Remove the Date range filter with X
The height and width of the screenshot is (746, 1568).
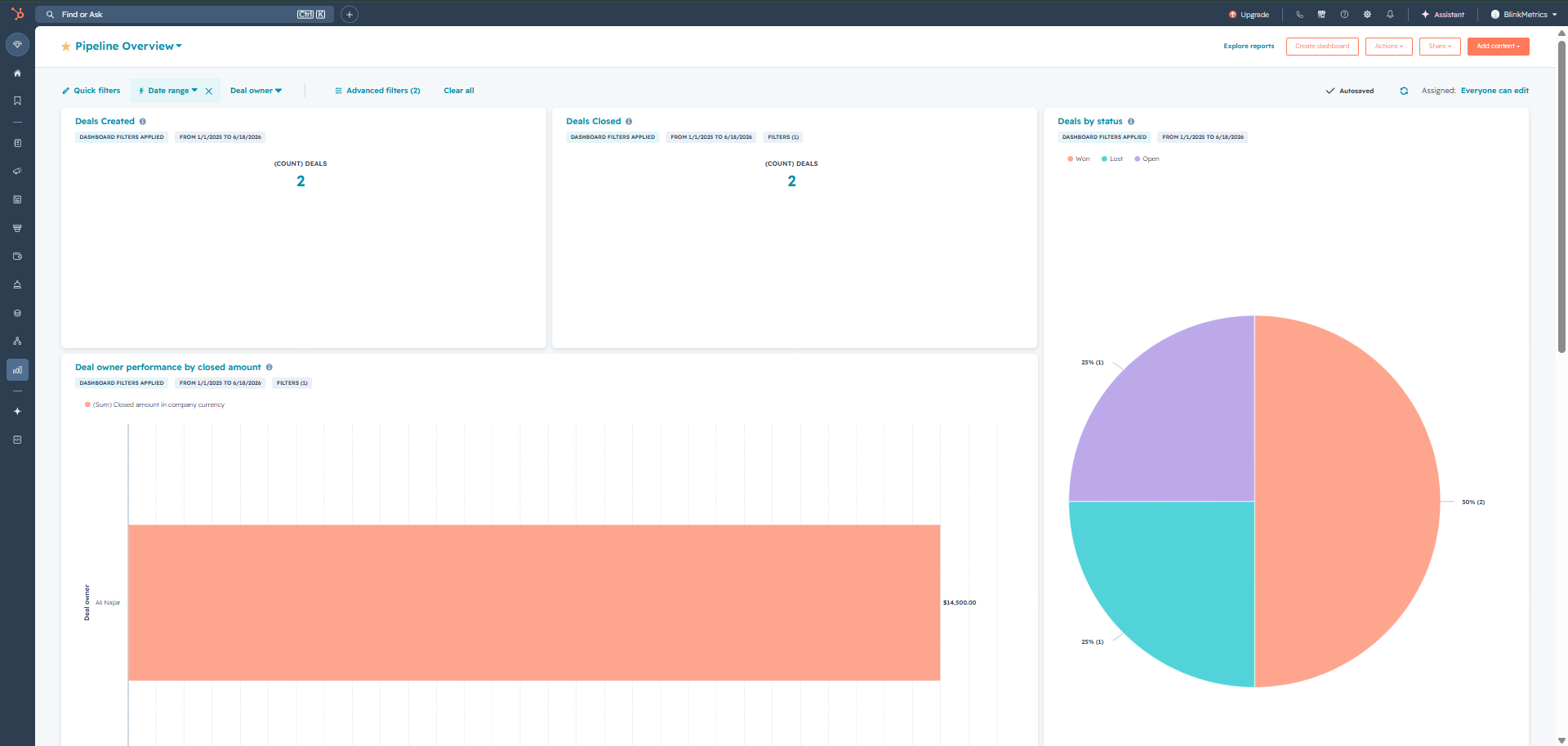pos(209,91)
